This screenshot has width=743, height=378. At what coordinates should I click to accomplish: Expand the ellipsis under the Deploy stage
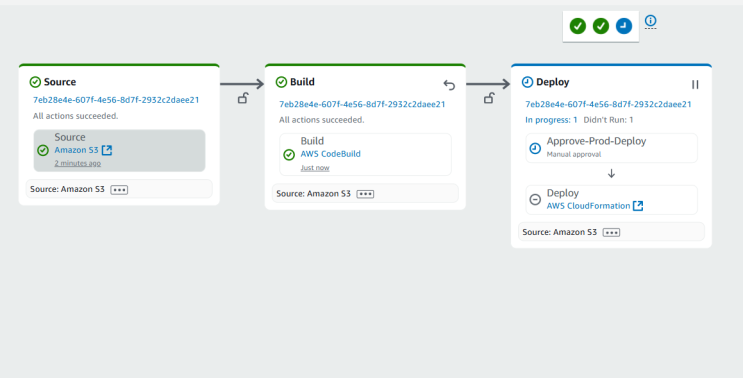coord(611,232)
